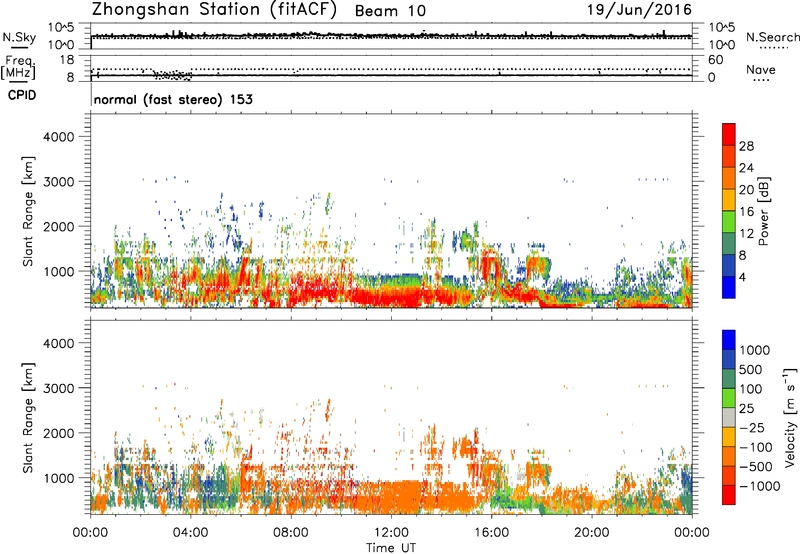
Task: Click the 'N.Search' legend label
Action: 772,37
